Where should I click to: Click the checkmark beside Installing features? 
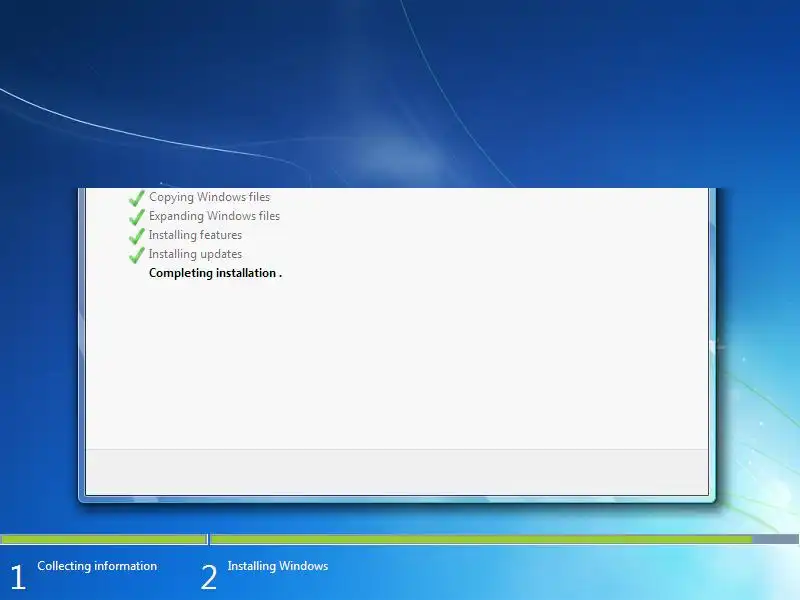pyautogui.click(x=137, y=236)
